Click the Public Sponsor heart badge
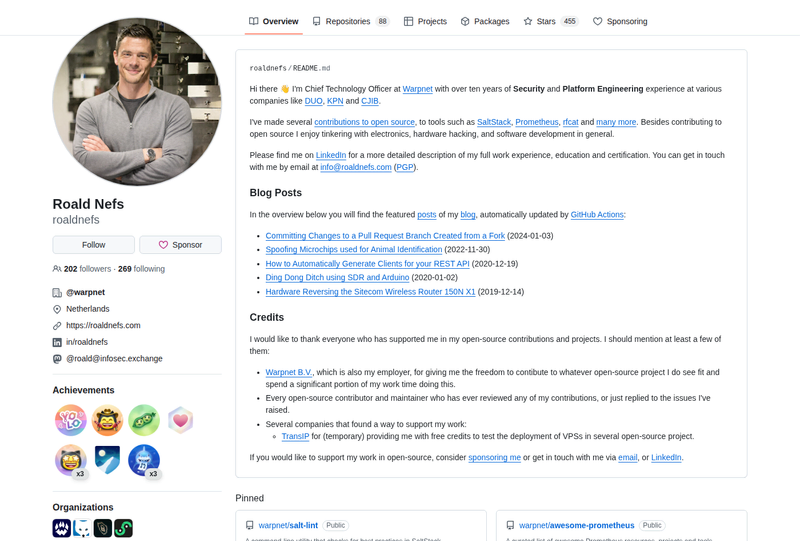 pyautogui.click(x=181, y=420)
